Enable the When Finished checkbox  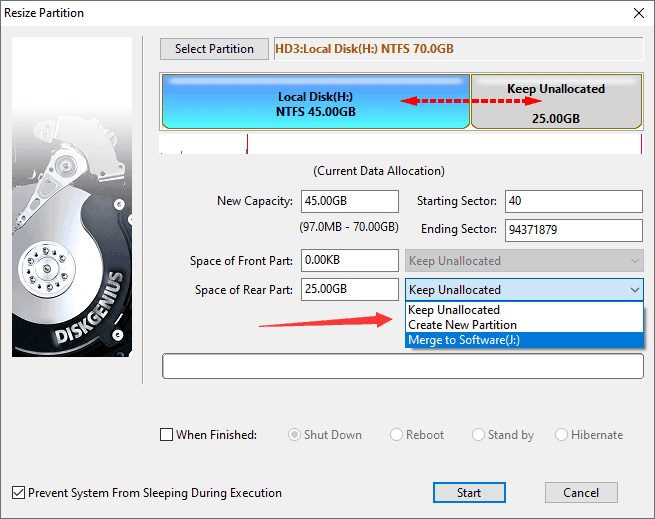click(x=167, y=435)
